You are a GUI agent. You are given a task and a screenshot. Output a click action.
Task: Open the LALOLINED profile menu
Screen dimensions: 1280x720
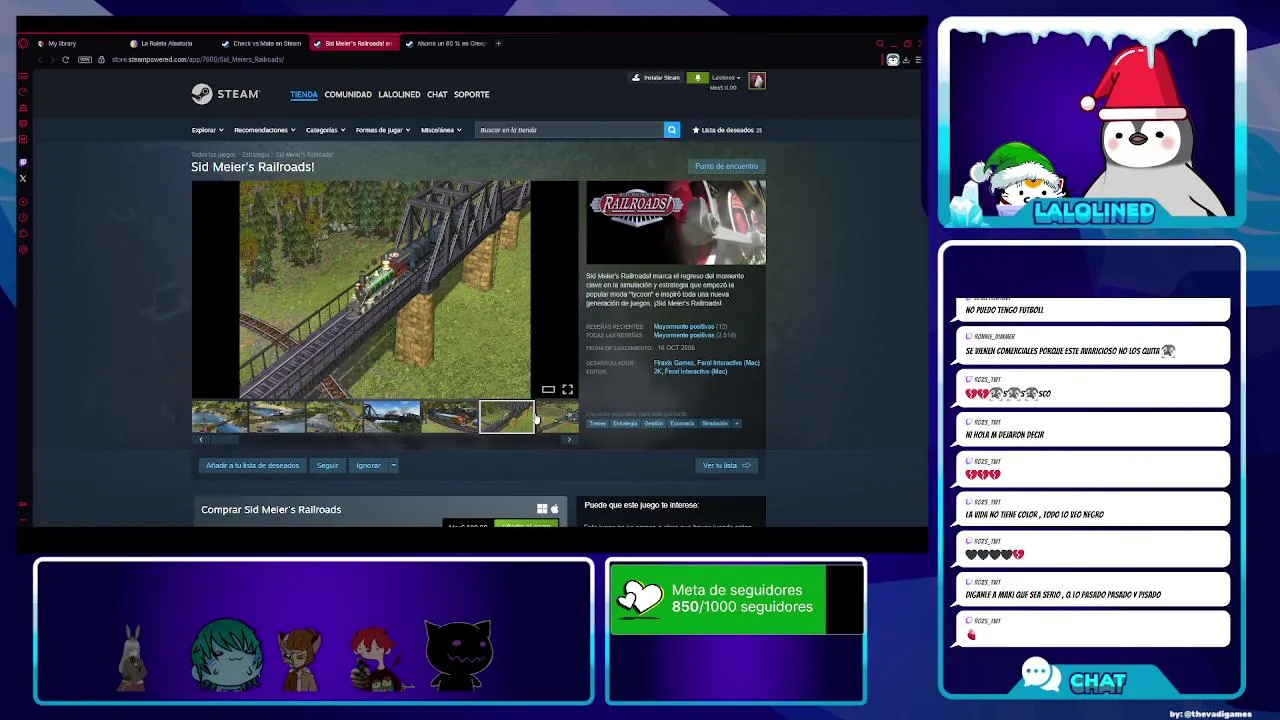[399, 94]
